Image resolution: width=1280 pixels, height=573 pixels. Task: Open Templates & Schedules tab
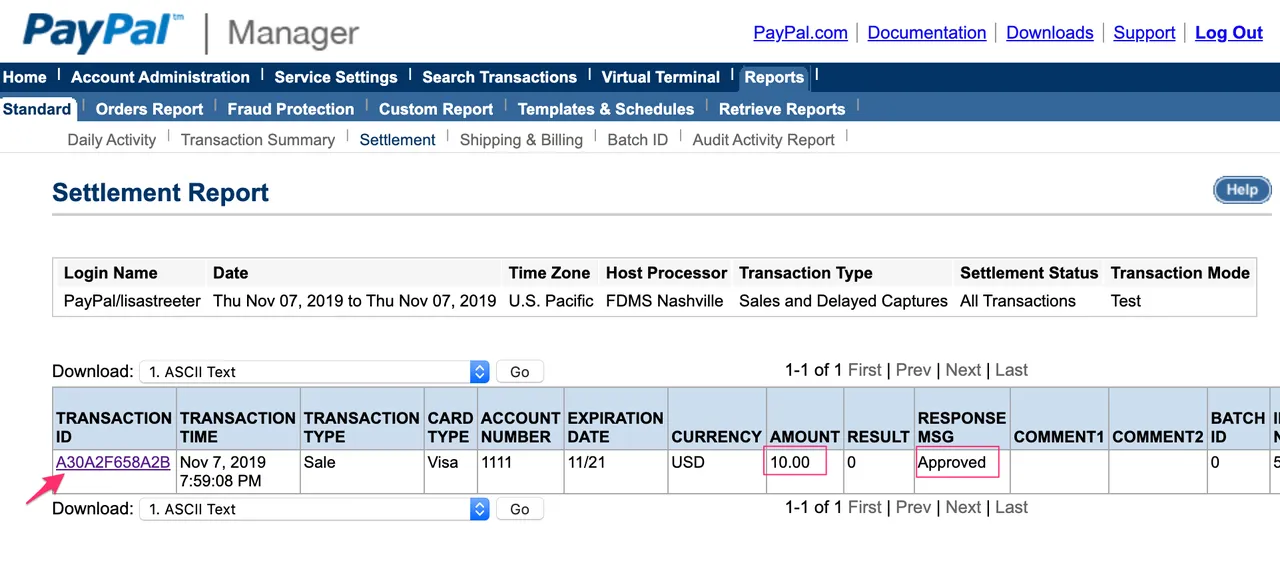(606, 109)
